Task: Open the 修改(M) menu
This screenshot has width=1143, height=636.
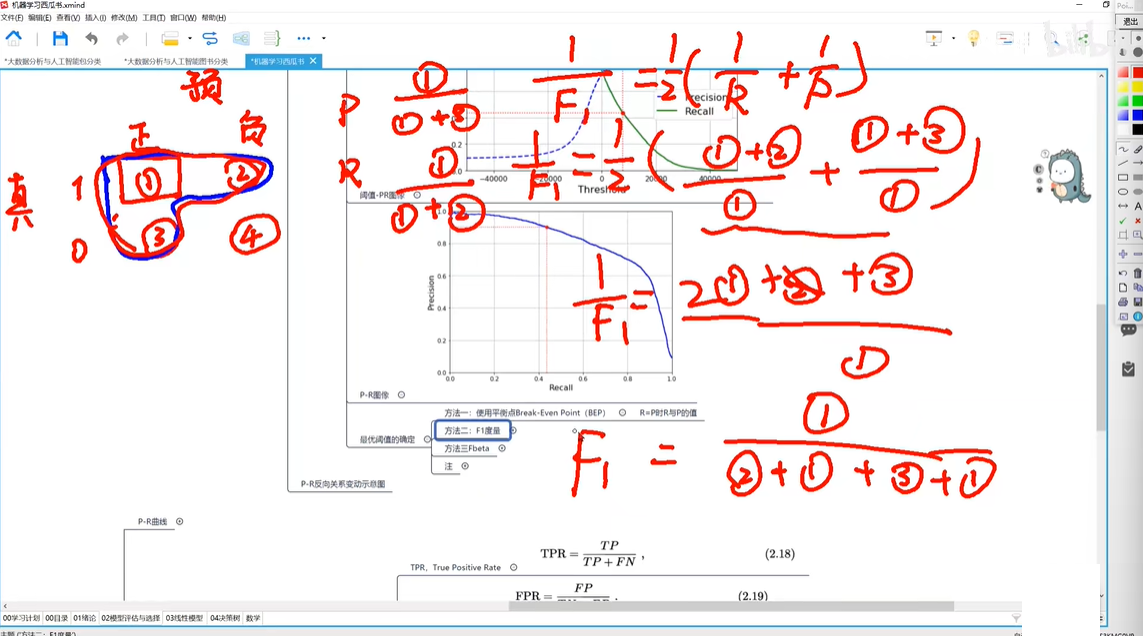Action: pos(124,18)
